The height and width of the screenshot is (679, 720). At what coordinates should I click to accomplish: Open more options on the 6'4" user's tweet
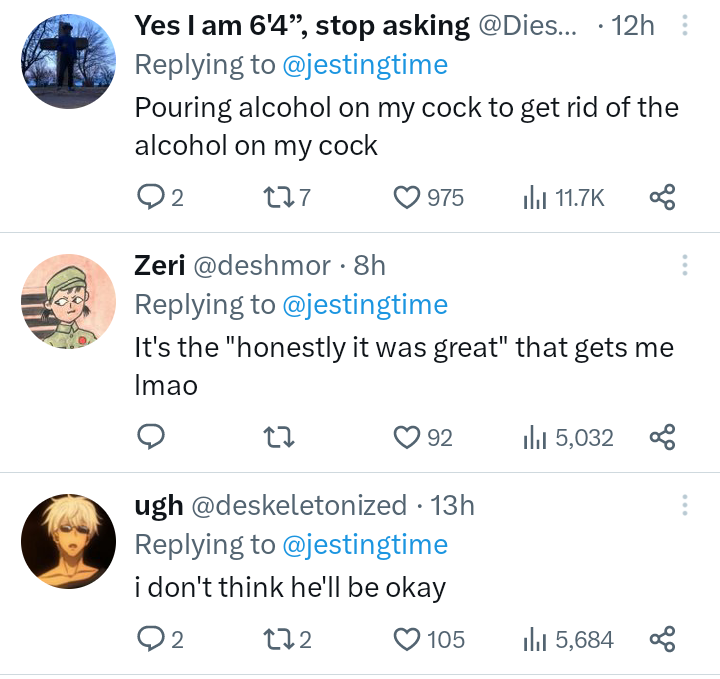684,25
